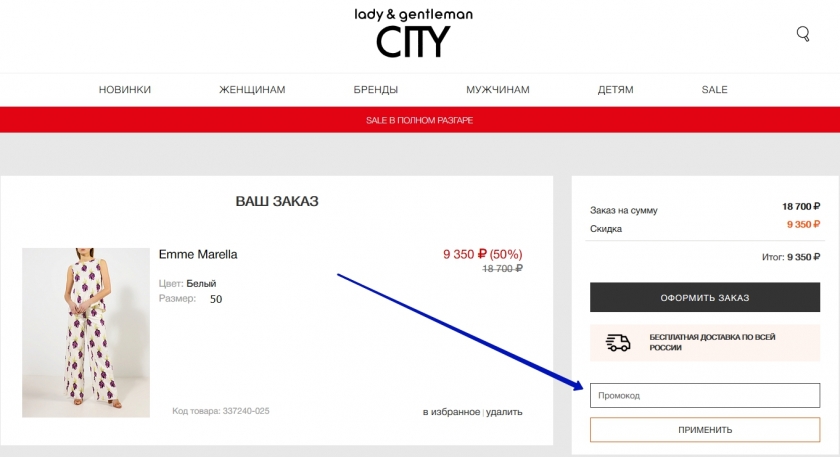
Task: Click БЕСПЛАТНАЯ ДОСТАВКА ПО ВСЕЙ РОССИИ text
Action: [712, 342]
